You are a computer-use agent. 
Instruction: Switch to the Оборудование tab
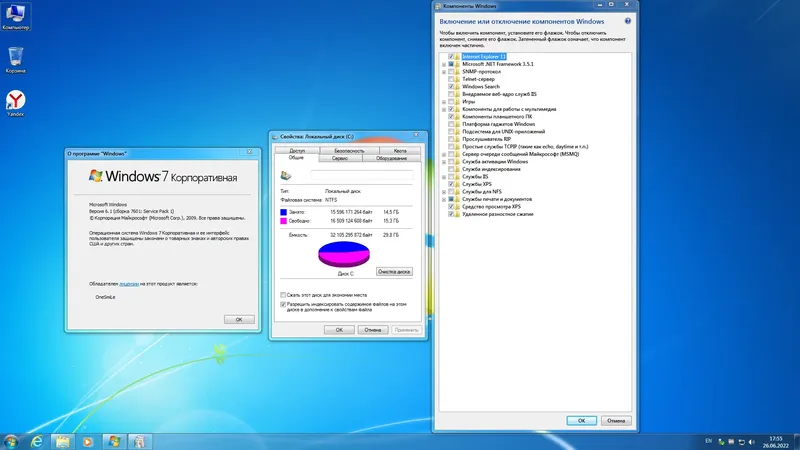point(391,158)
